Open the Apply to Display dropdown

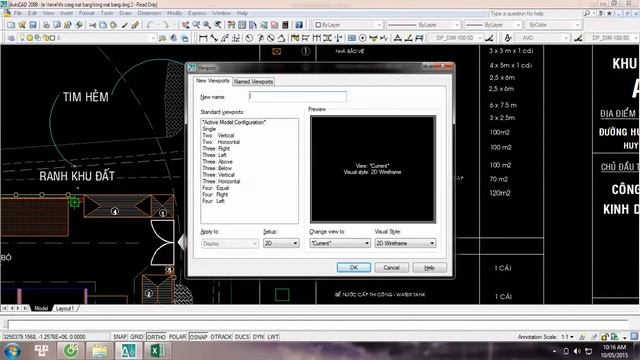coord(230,244)
